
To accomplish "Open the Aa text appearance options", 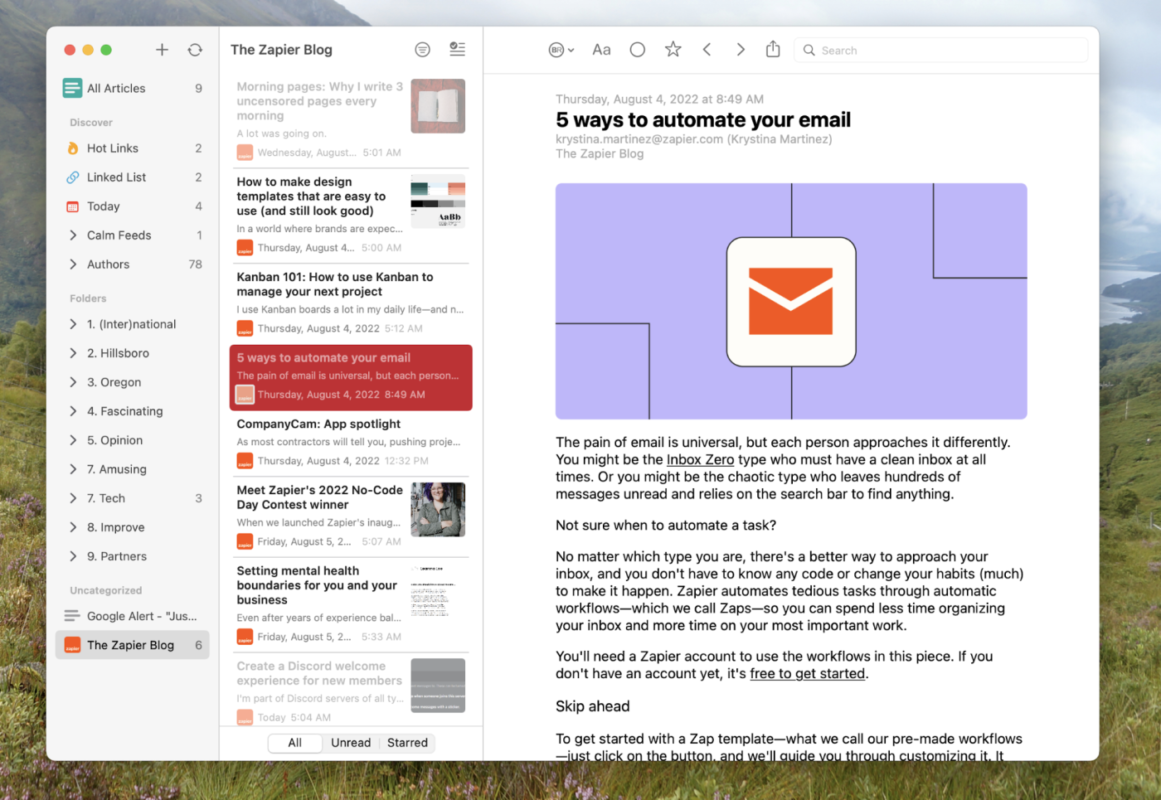I will tap(601, 50).
